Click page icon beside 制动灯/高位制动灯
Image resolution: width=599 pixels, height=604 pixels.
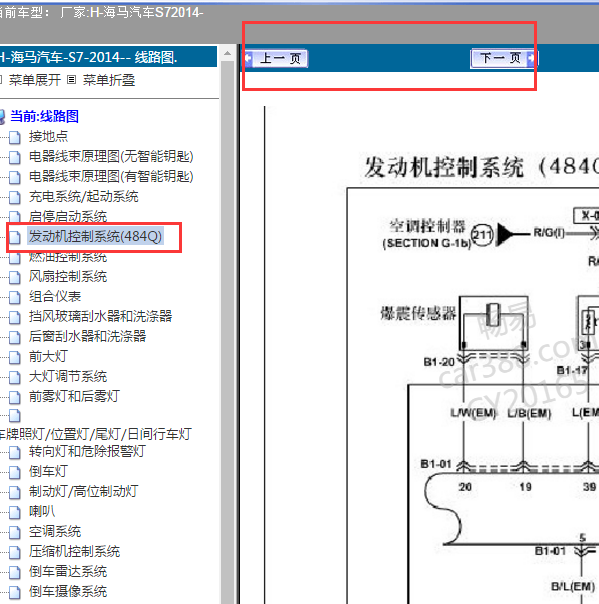[15, 492]
